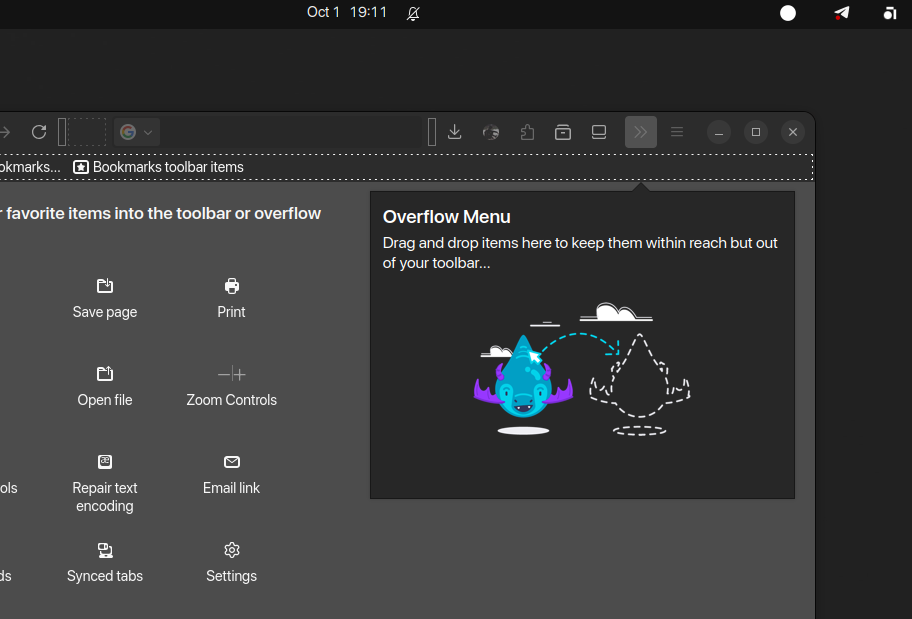Click the Telegram tray icon
Image resolution: width=912 pixels, height=619 pixels.
pyautogui.click(x=842, y=13)
